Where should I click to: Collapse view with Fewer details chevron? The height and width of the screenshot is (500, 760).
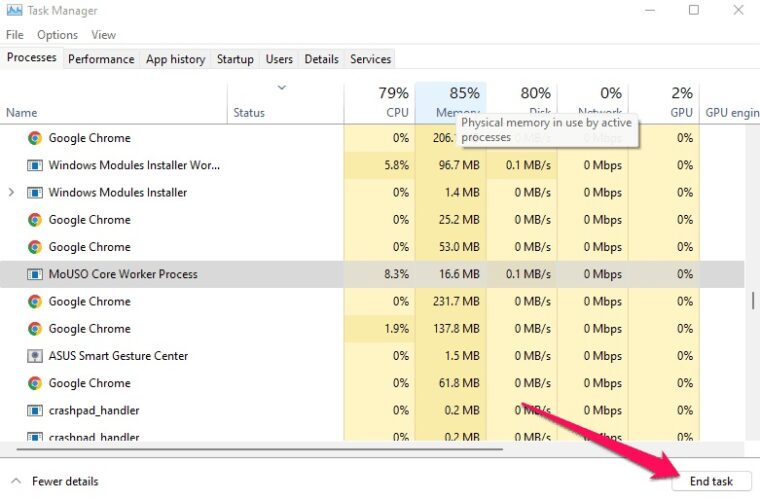tap(16, 481)
